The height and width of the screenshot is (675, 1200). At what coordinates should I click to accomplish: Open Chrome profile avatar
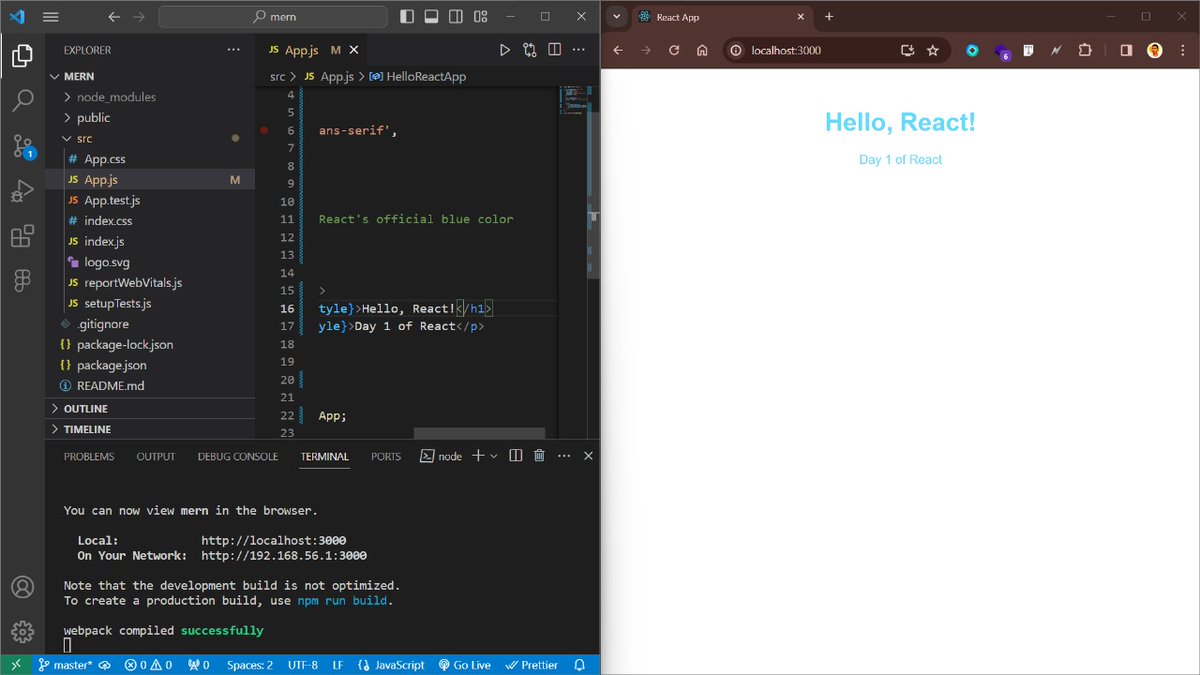pos(1155,50)
